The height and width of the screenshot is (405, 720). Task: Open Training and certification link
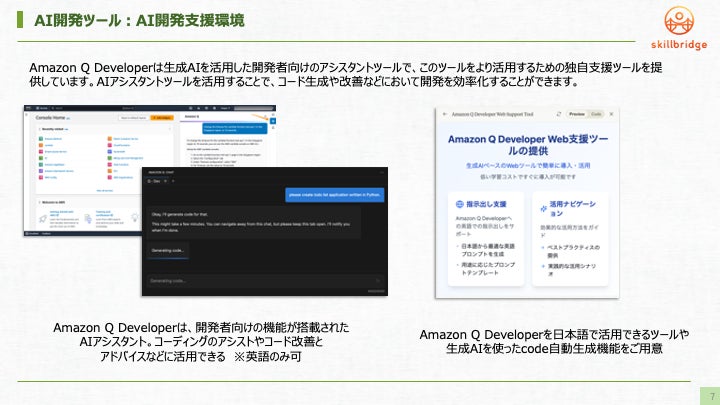point(104,214)
